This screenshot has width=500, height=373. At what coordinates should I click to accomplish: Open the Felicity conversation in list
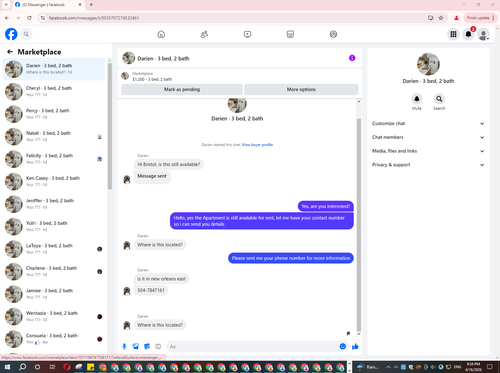(x=54, y=159)
